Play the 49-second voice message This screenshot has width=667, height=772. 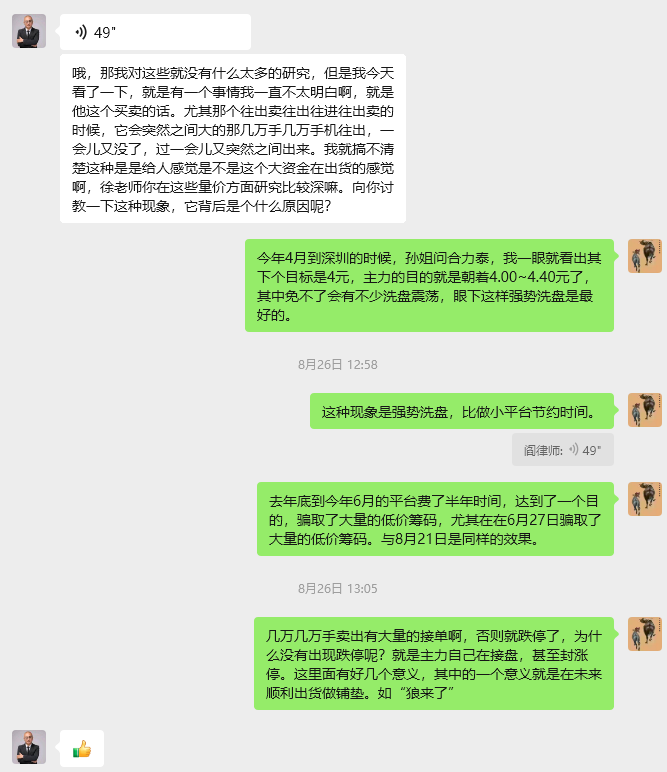155,32
